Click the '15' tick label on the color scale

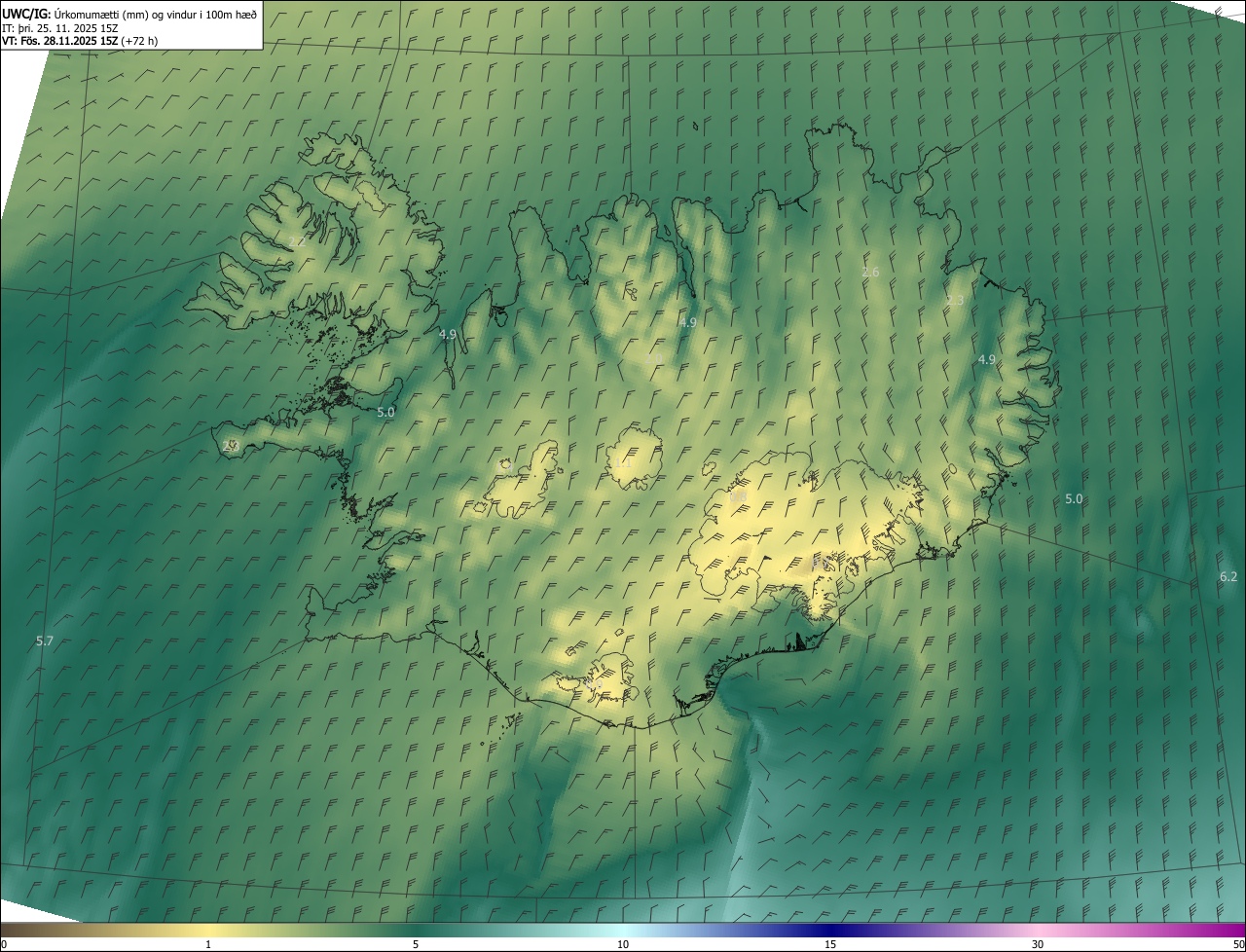pyautogui.click(x=830, y=944)
